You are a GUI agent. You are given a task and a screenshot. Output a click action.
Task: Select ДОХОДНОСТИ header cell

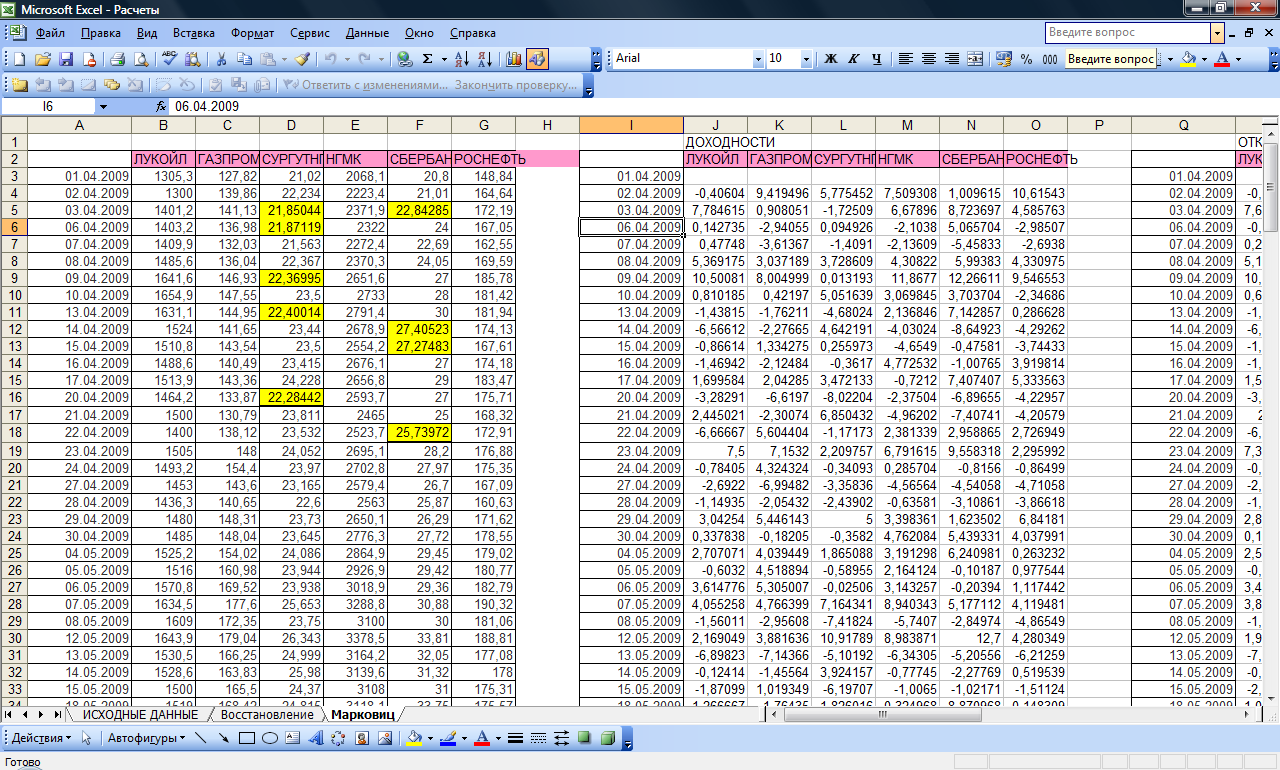[x=716, y=142]
